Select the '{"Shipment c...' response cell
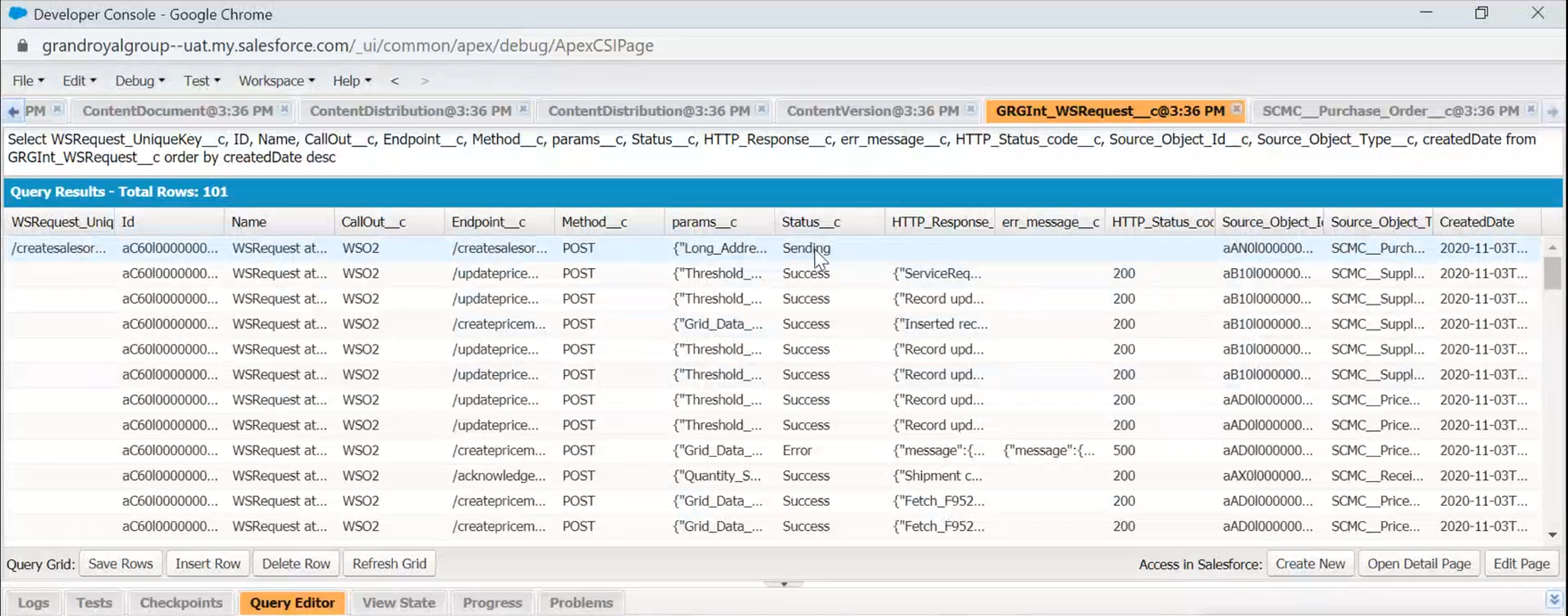The height and width of the screenshot is (616, 1568). 940,476
